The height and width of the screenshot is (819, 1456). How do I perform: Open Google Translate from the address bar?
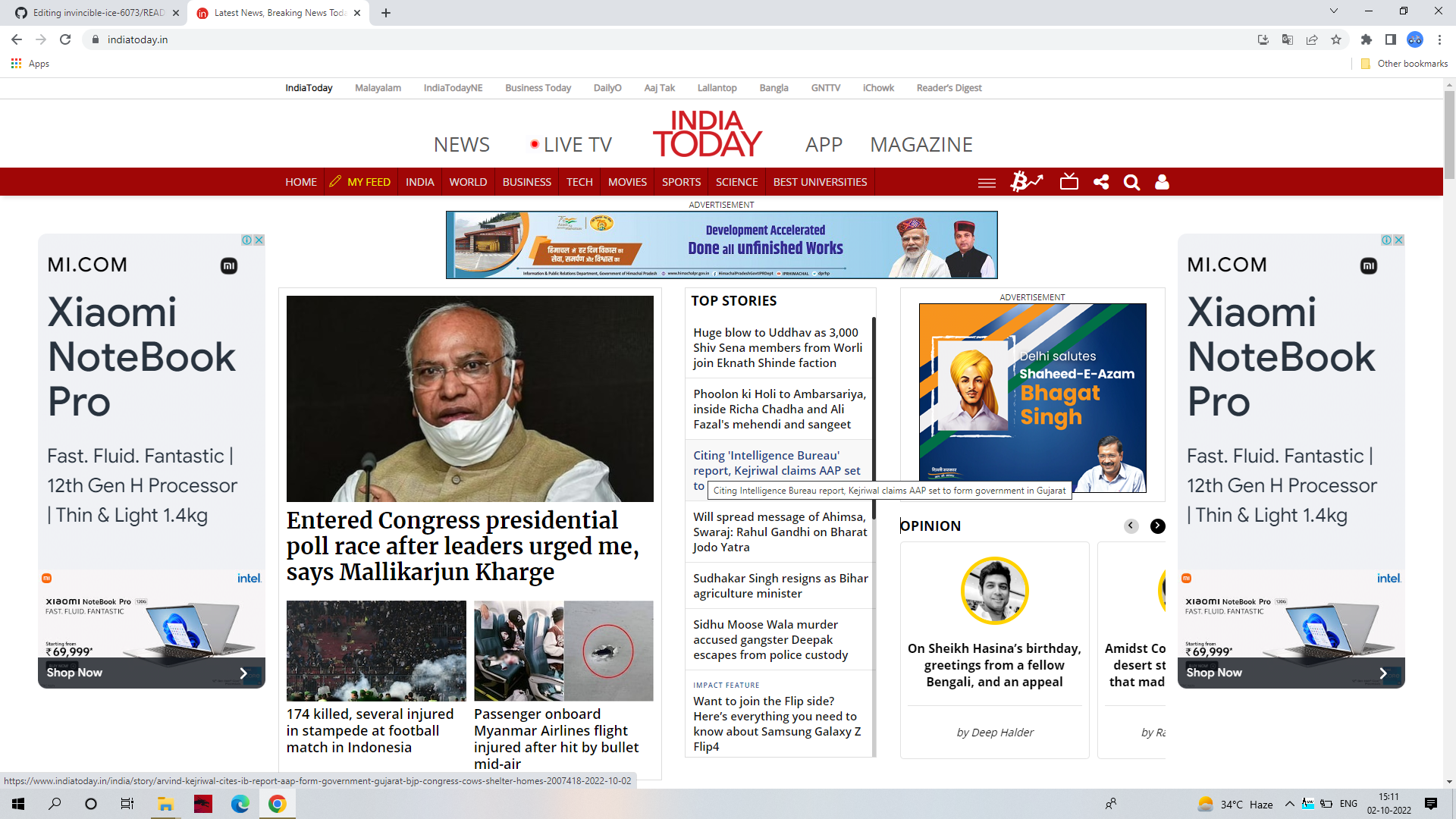point(1288,39)
